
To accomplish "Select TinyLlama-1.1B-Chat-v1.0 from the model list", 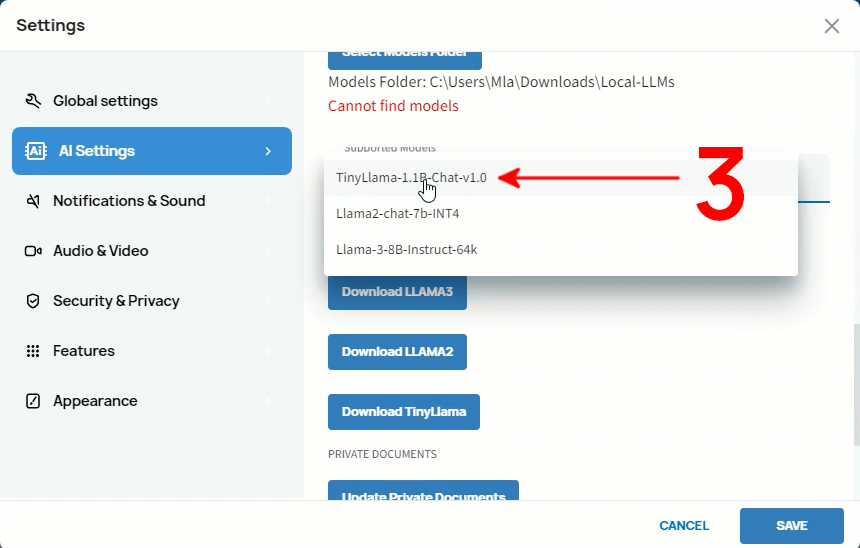I will 411,178.
